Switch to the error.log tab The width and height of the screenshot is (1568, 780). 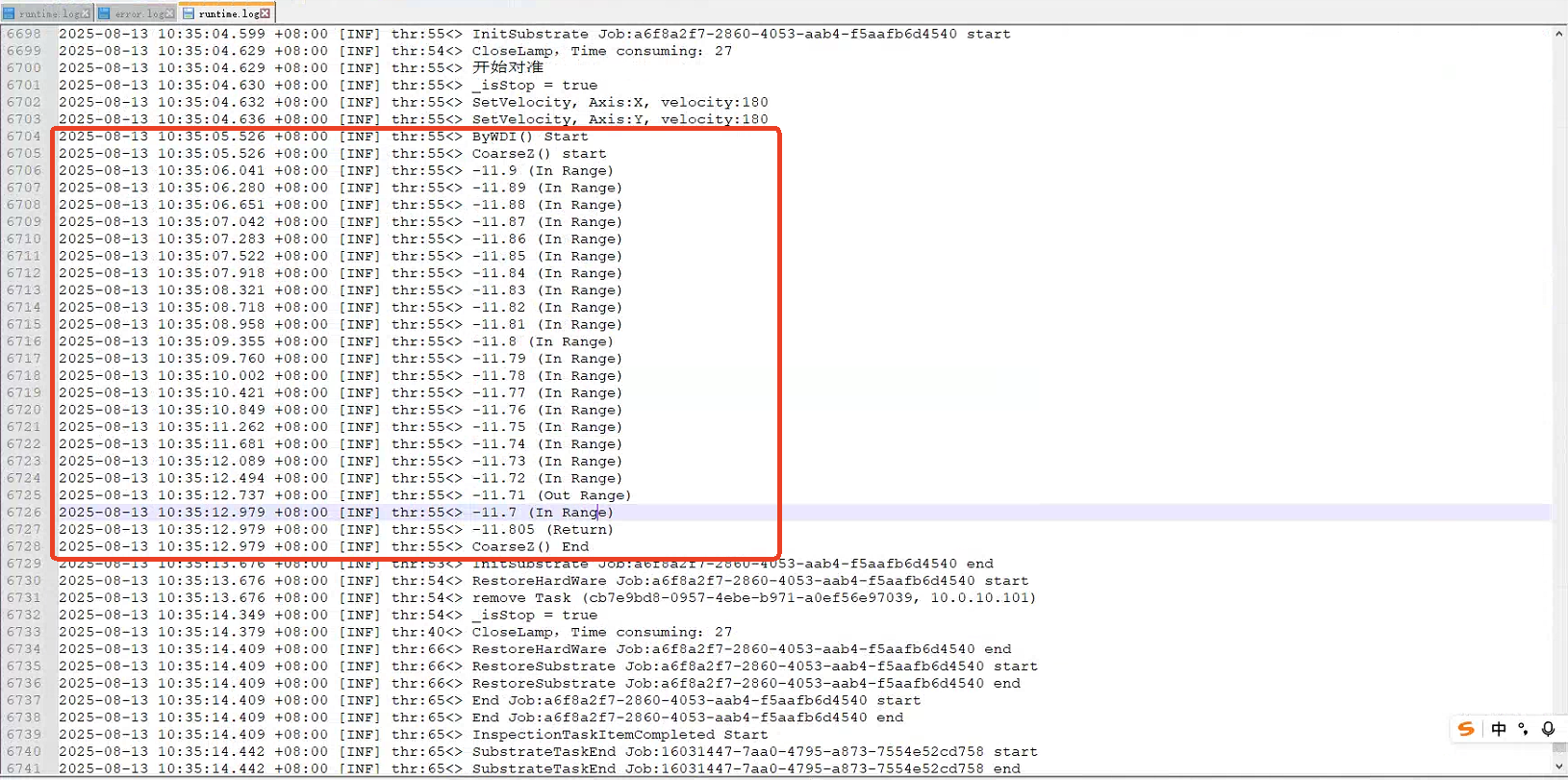pyautogui.click(x=141, y=13)
